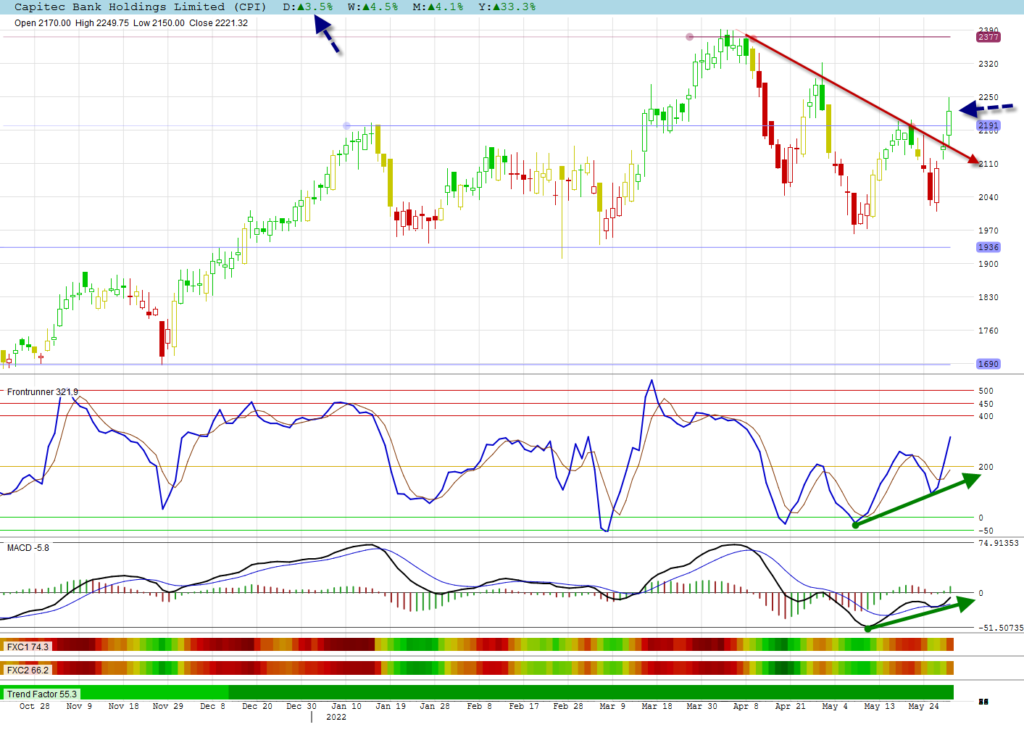Click the 1830 price axis label
Viewport: 1024px width, 735px height.
coord(988,297)
